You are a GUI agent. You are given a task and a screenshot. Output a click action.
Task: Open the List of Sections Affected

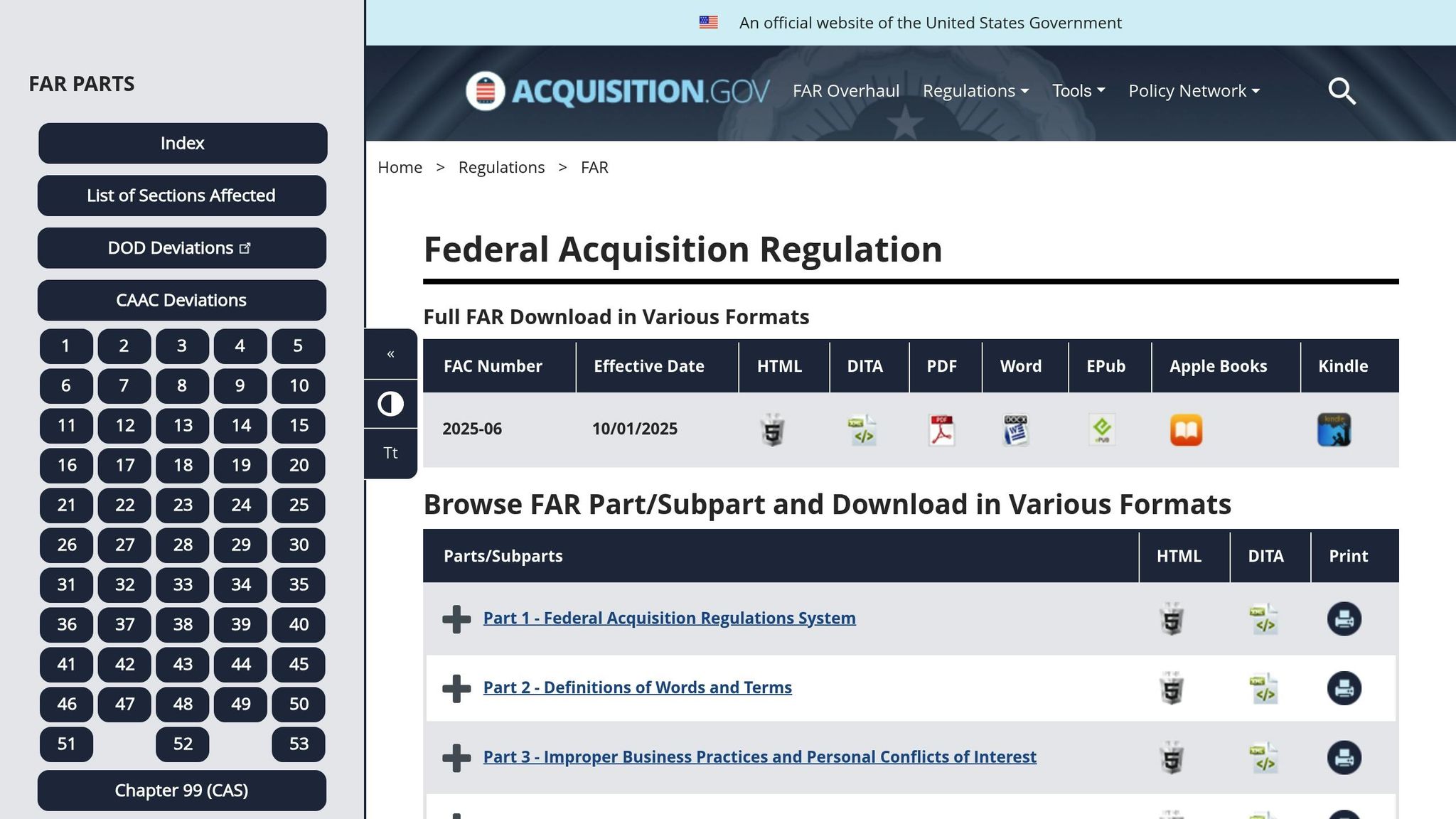182,196
